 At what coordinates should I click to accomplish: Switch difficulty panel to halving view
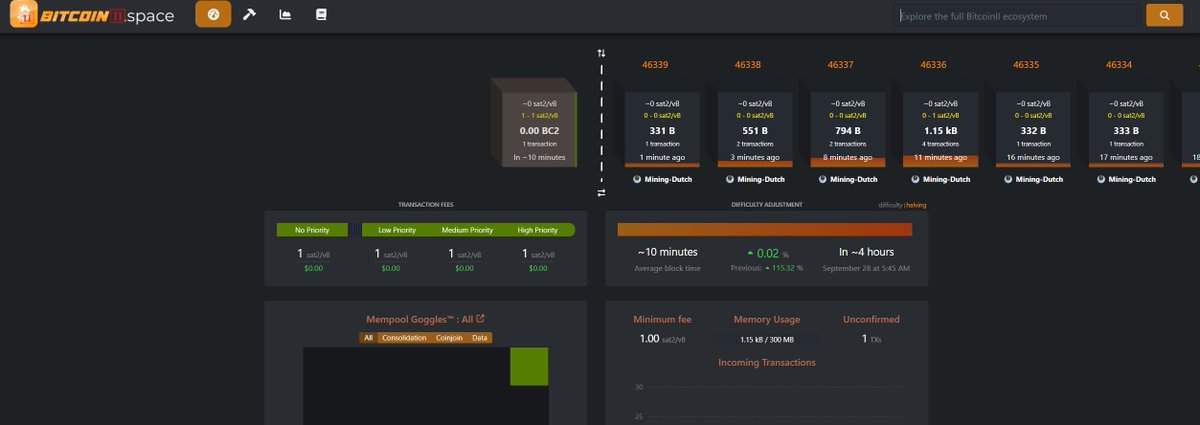click(916, 205)
